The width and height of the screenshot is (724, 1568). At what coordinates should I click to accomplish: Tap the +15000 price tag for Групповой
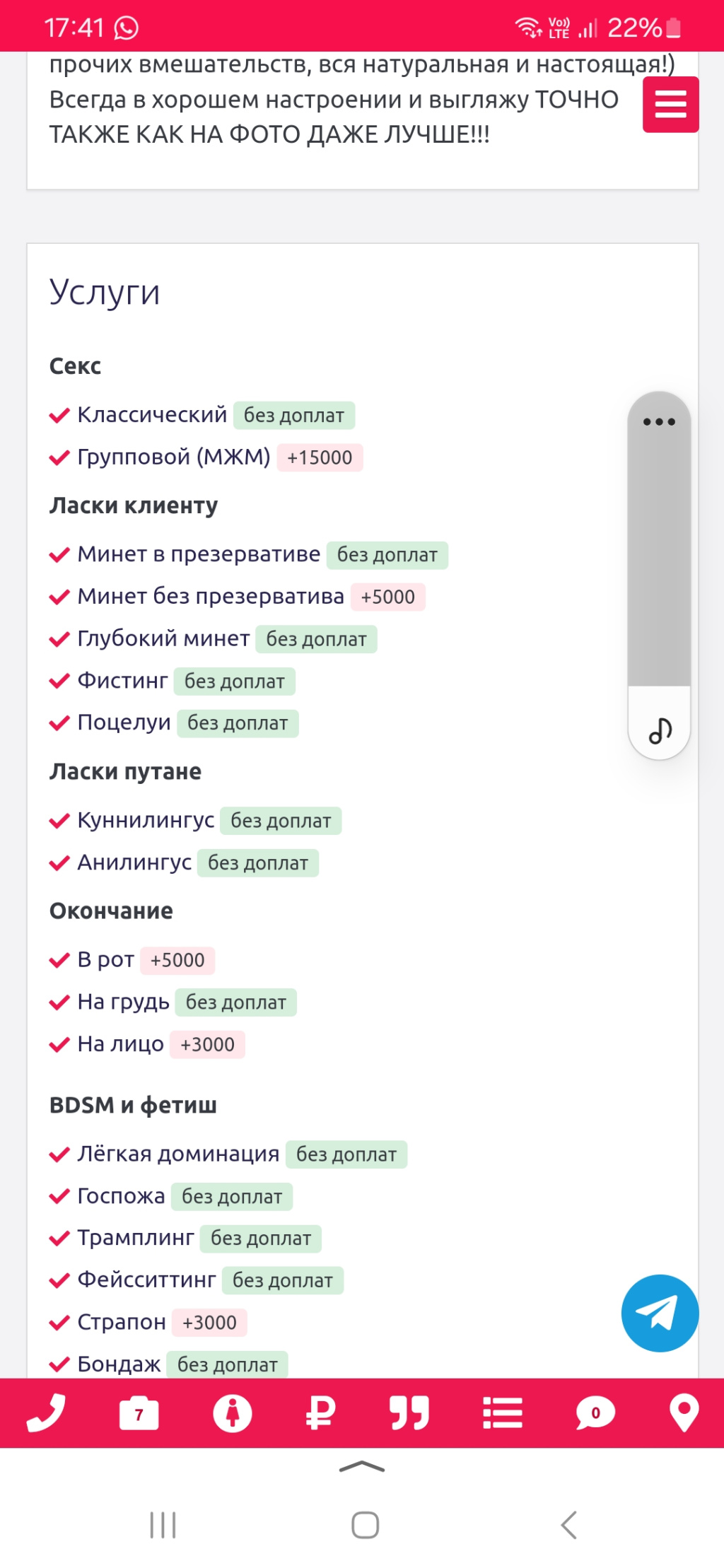click(320, 457)
